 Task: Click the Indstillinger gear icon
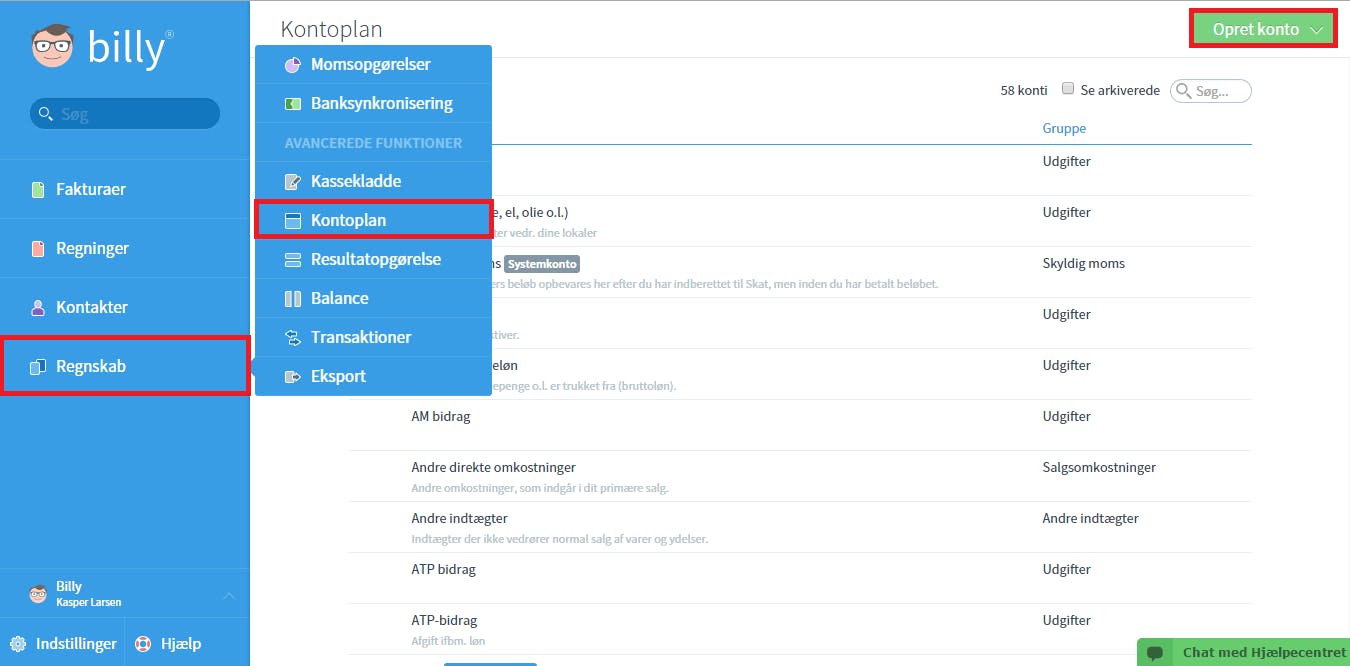click(18, 644)
